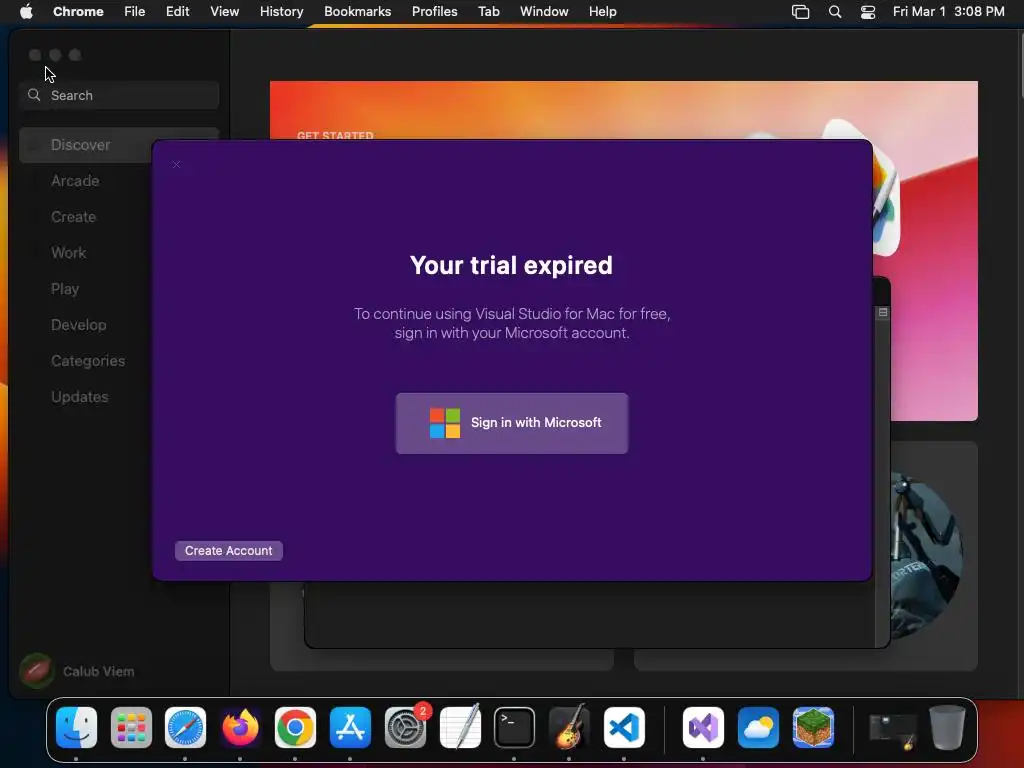Open Launchpad from the dock
This screenshot has width=1024, height=768.
click(131, 728)
